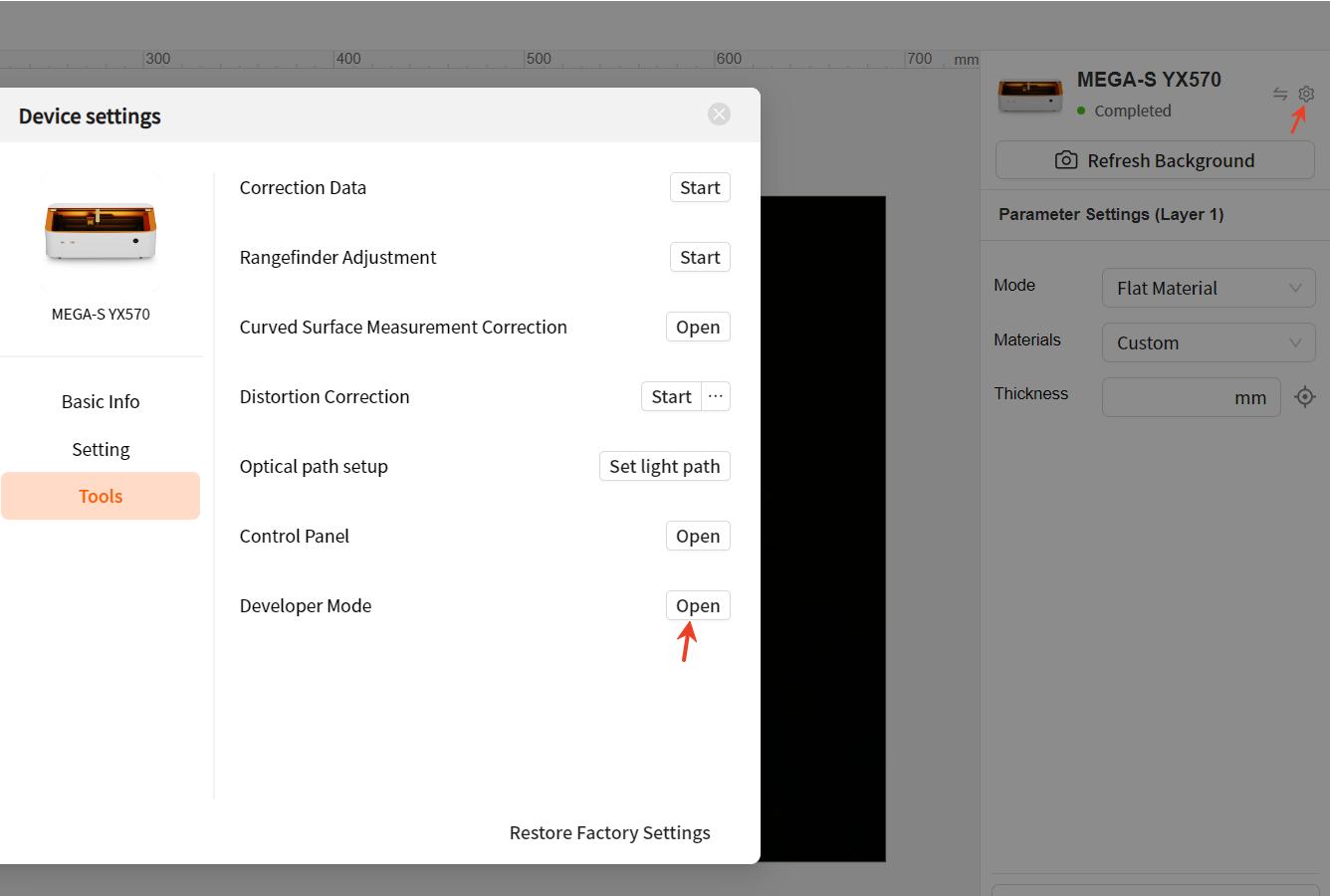Expand the Mode dropdown showing Flat Material
This screenshot has height=896, width=1330.
click(1209, 288)
